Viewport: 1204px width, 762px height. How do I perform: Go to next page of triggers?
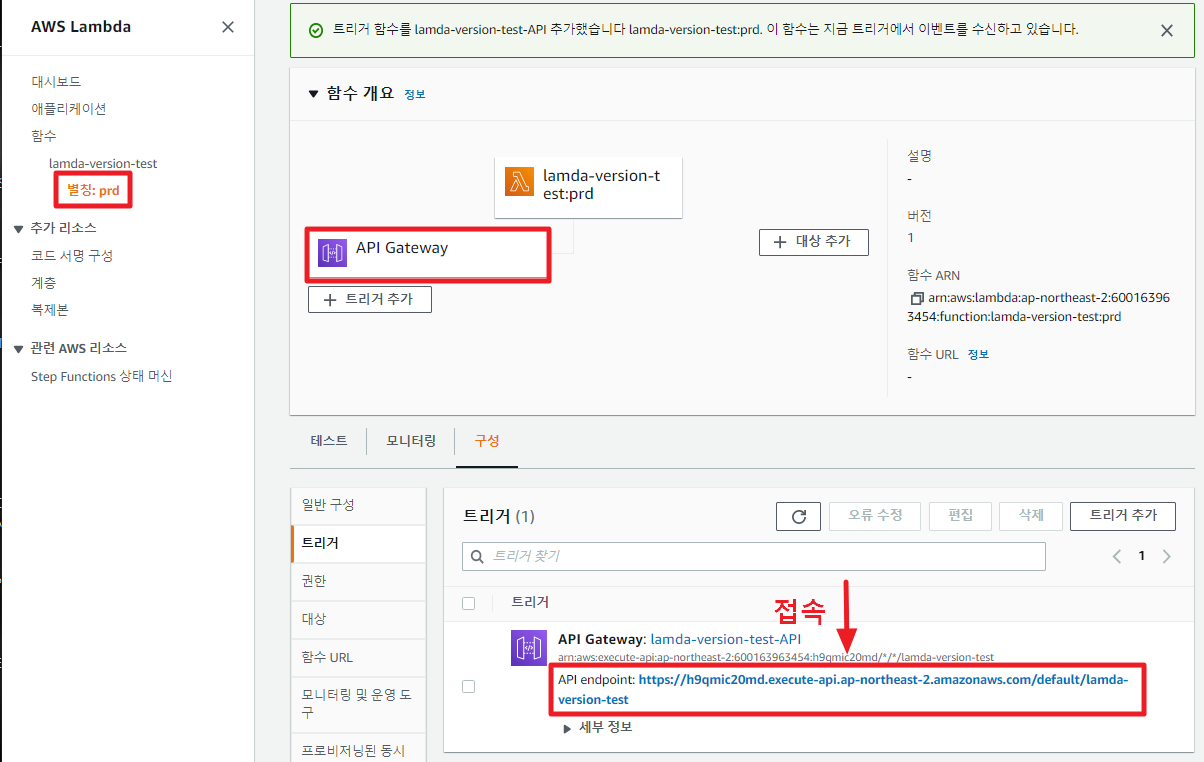(1166, 556)
